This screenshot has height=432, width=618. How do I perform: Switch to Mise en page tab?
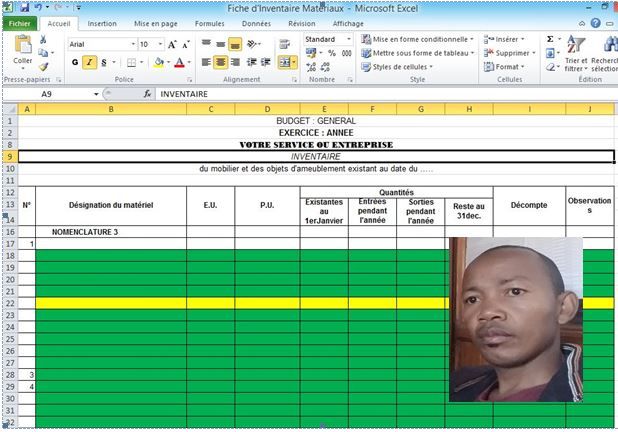156,24
